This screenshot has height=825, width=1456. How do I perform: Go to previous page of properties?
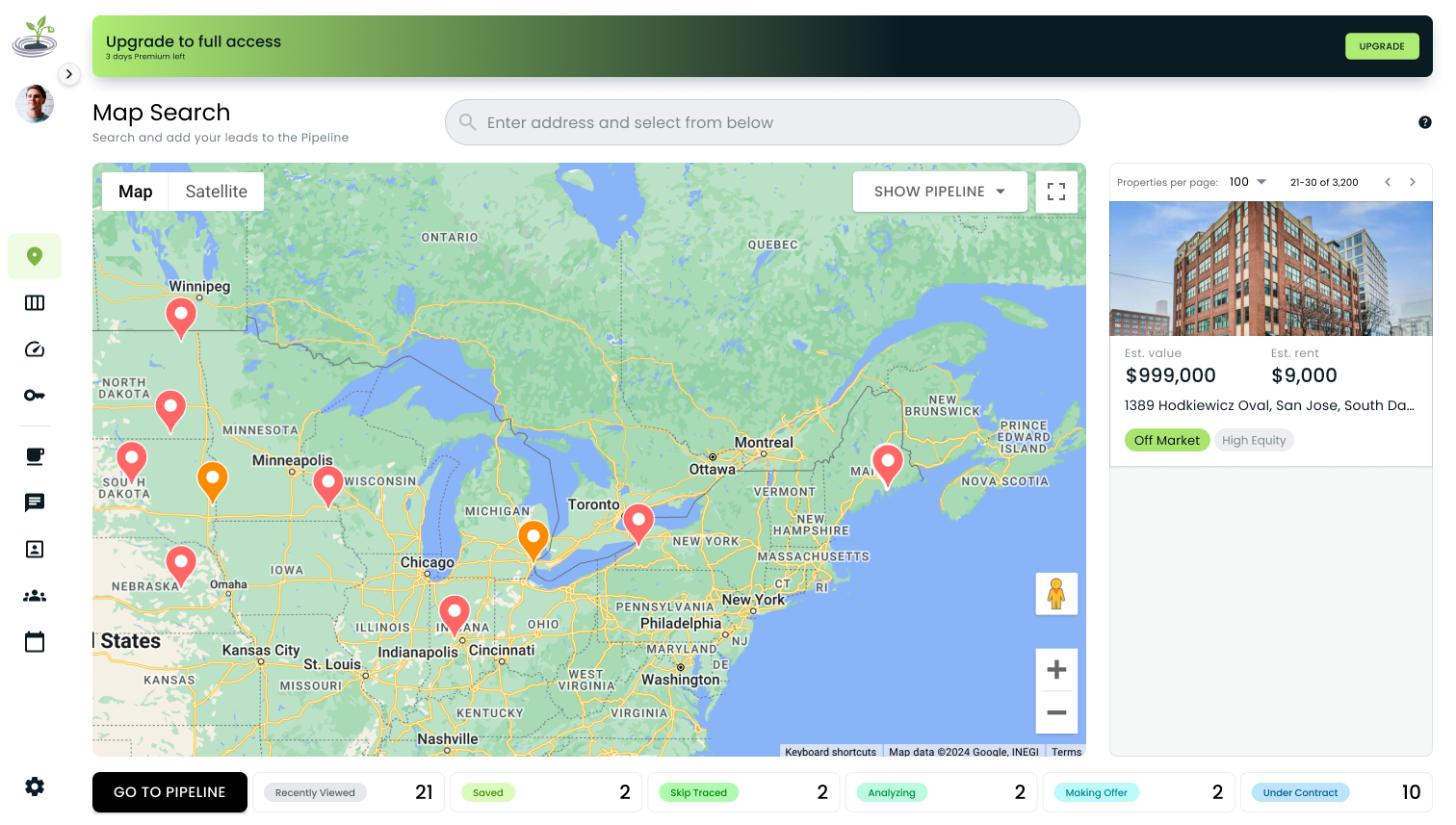click(1388, 182)
